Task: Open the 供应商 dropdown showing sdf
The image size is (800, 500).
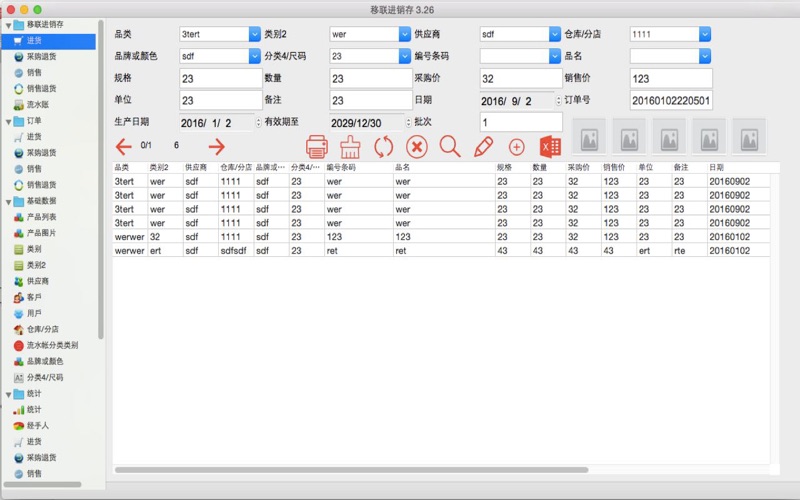Action: (555, 34)
